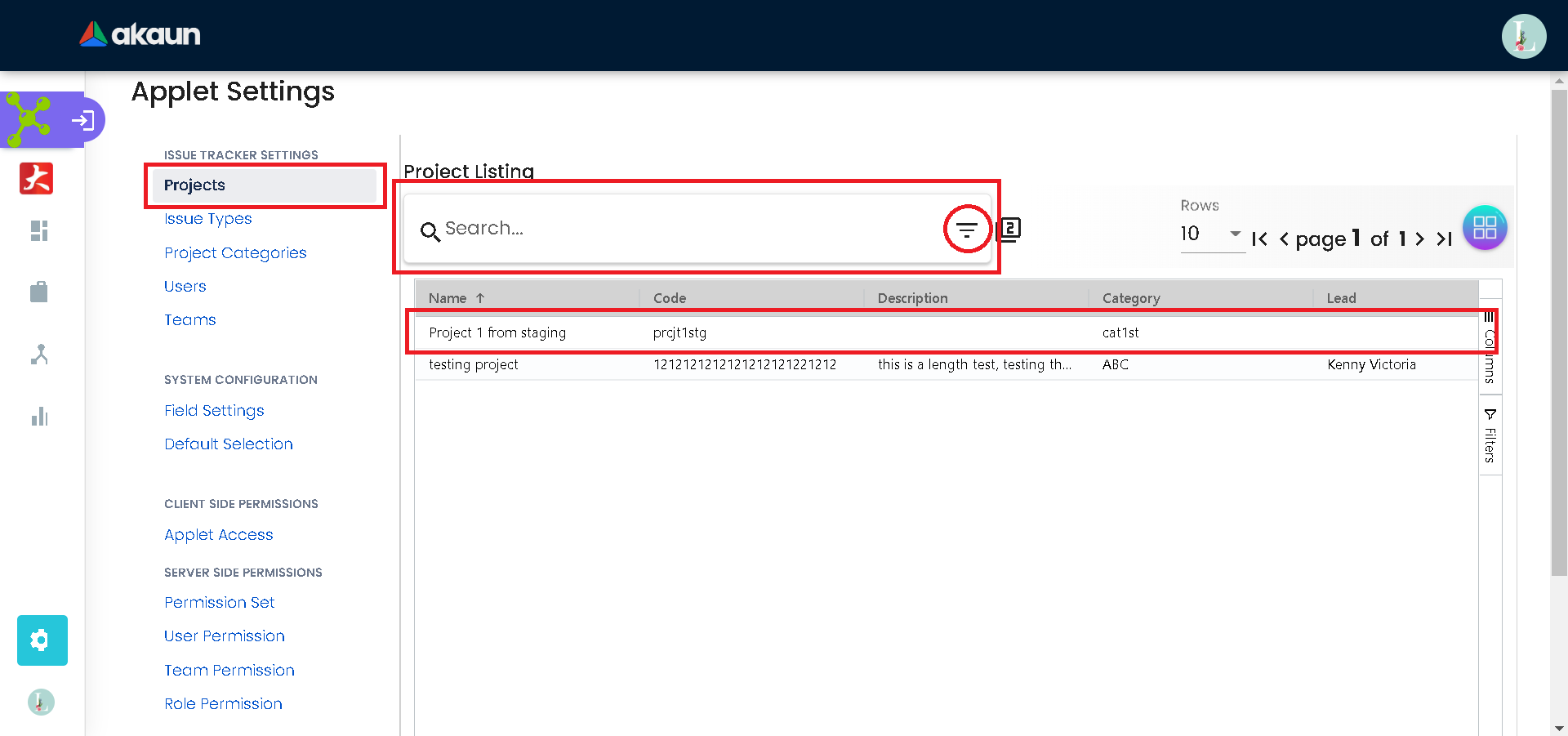Image resolution: width=1568 pixels, height=736 pixels.
Task: Click the page vertical scrollbar
Action: [x=1559, y=332]
